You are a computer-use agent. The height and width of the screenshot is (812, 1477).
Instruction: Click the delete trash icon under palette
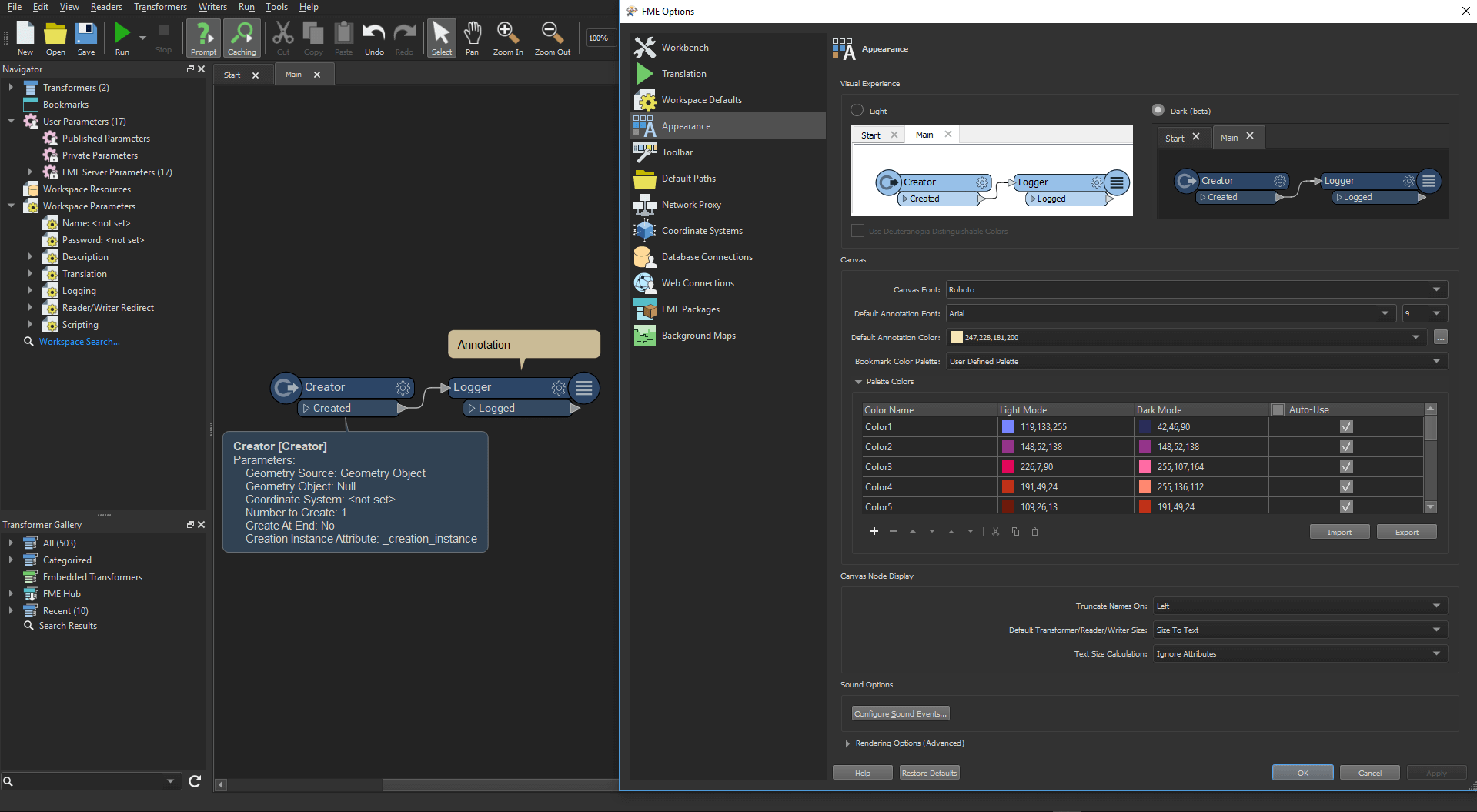pyautogui.click(x=1034, y=531)
